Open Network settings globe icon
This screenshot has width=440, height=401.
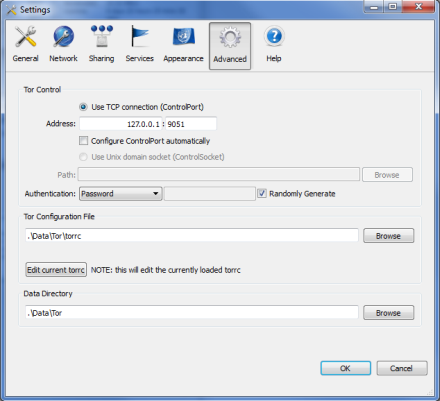[x=63, y=37]
